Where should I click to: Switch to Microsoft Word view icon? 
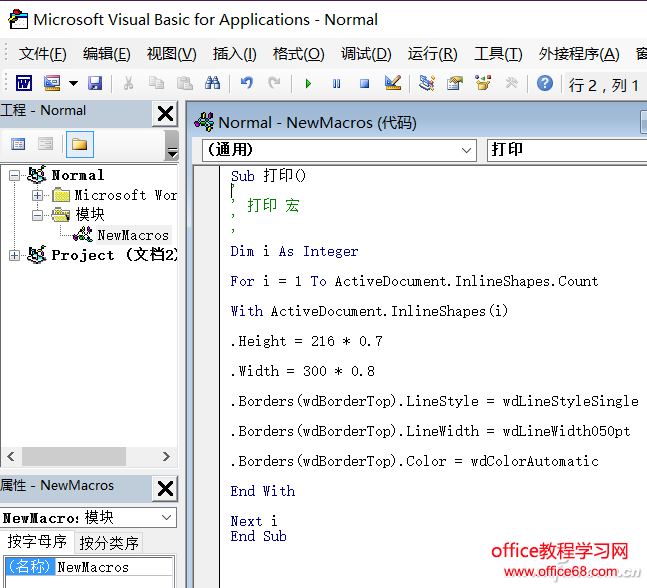pos(24,84)
